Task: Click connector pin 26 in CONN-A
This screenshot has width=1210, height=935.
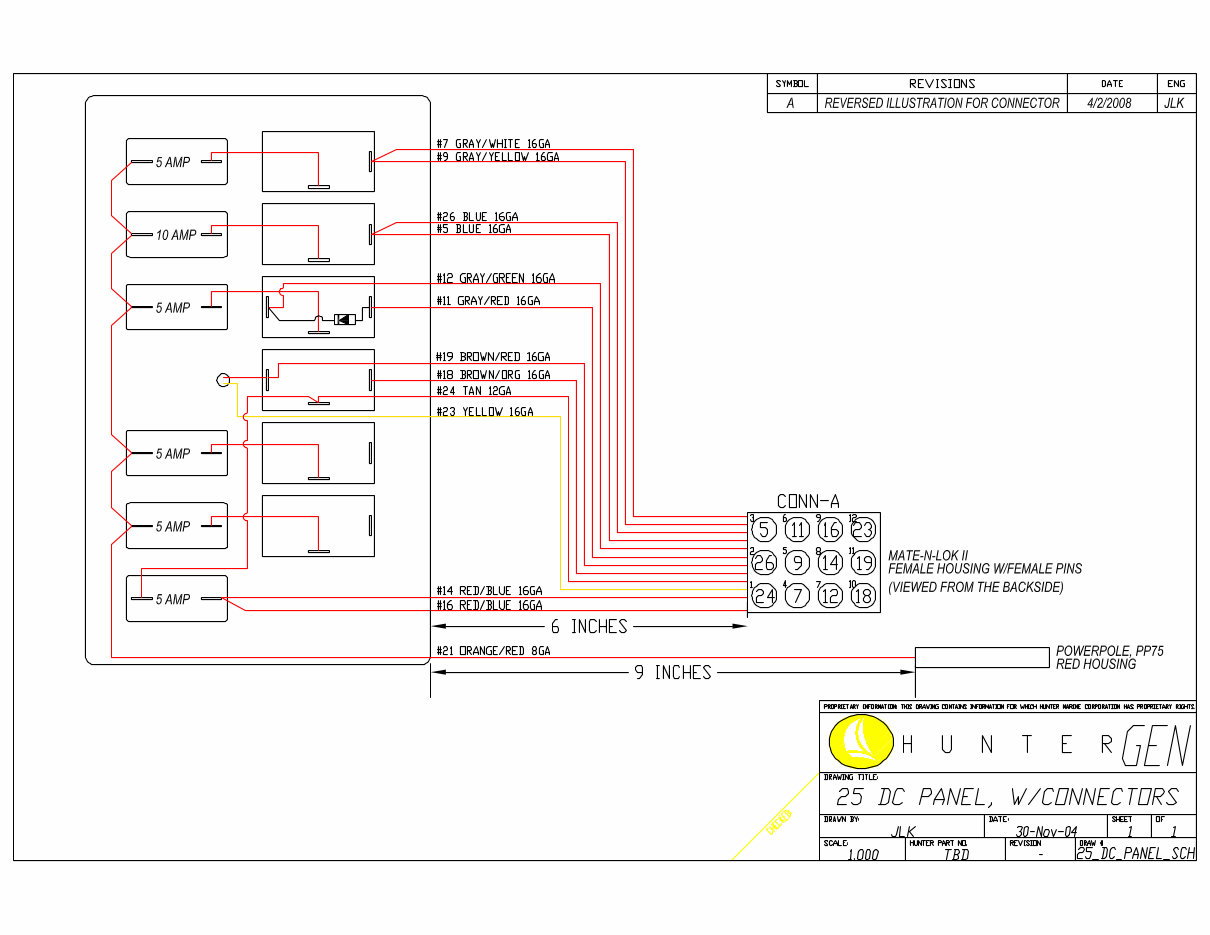Action: click(x=764, y=563)
